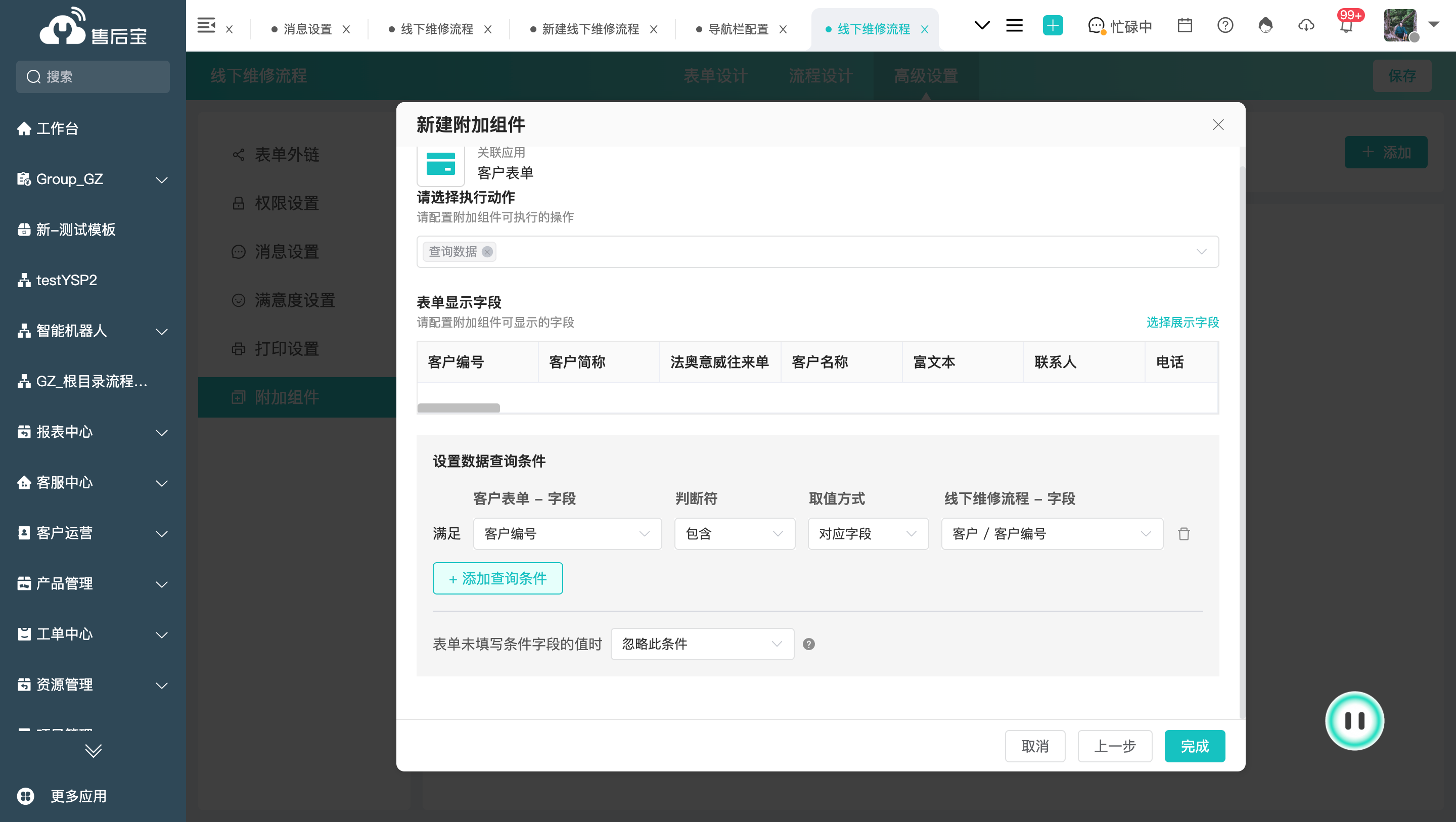The height and width of the screenshot is (822, 1456).
Task: Click 选择展示字段 link
Action: click(x=1182, y=323)
